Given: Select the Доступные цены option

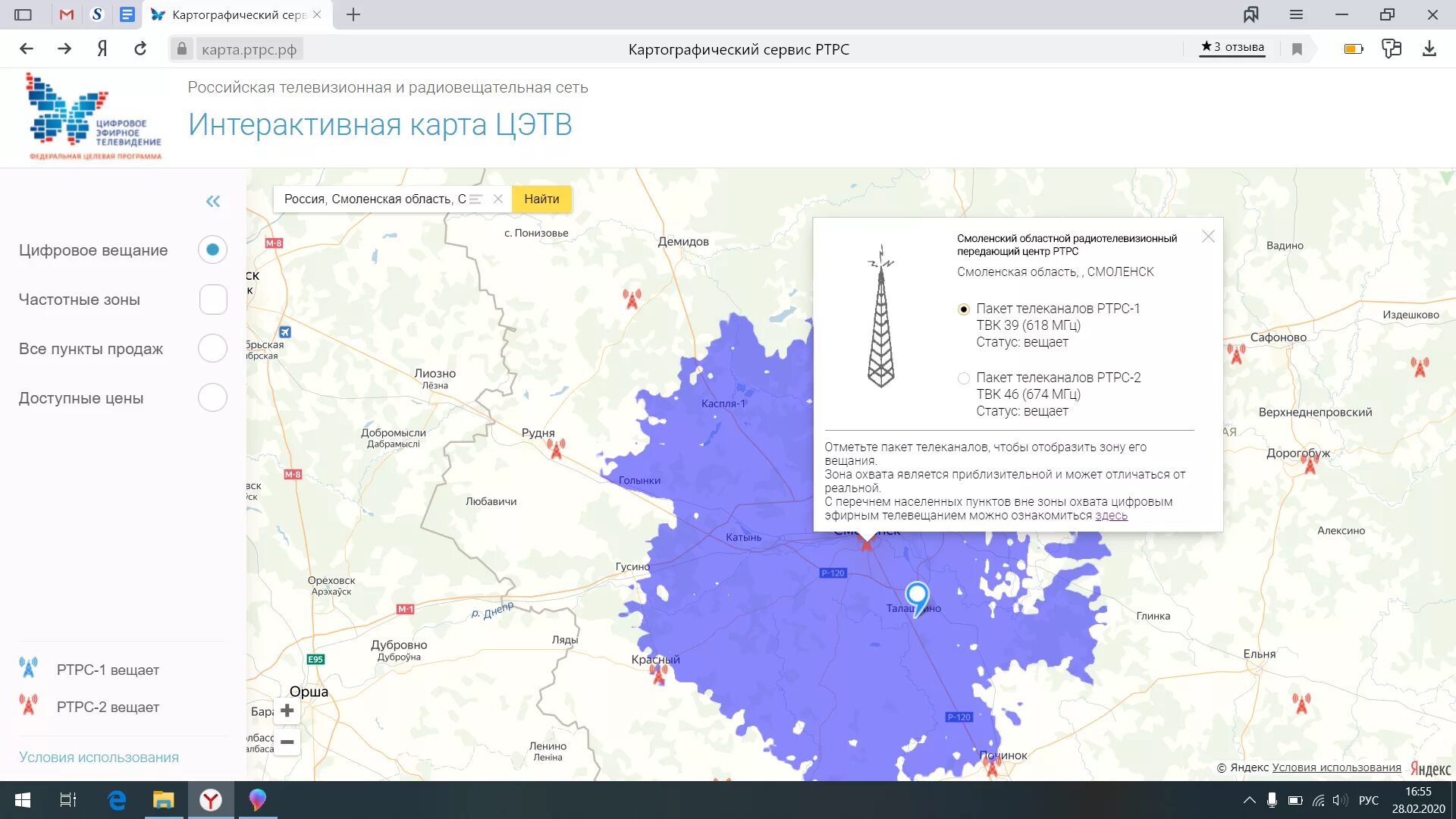Looking at the screenshot, I should (213, 398).
